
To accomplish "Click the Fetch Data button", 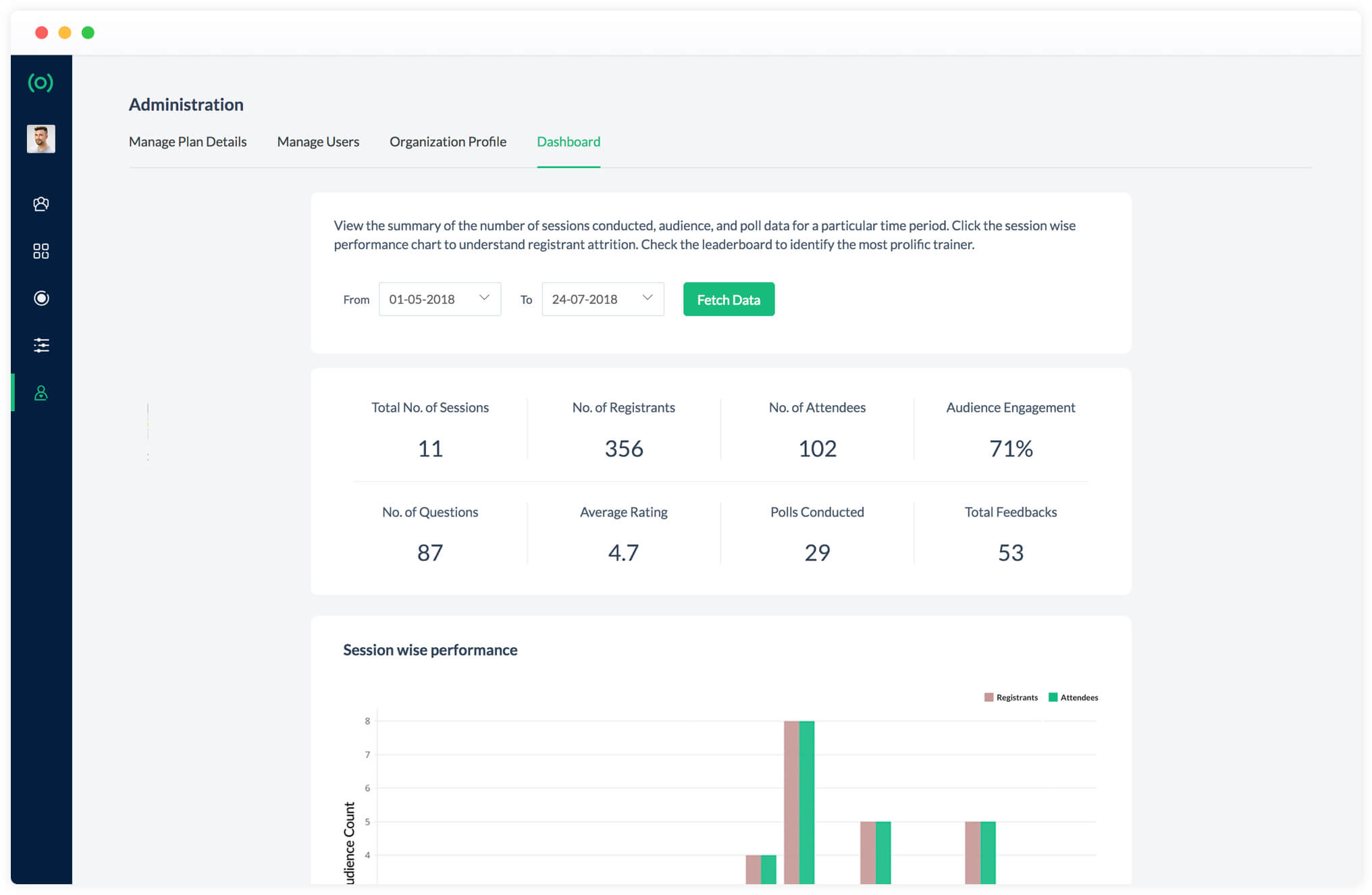I will point(729,299).
